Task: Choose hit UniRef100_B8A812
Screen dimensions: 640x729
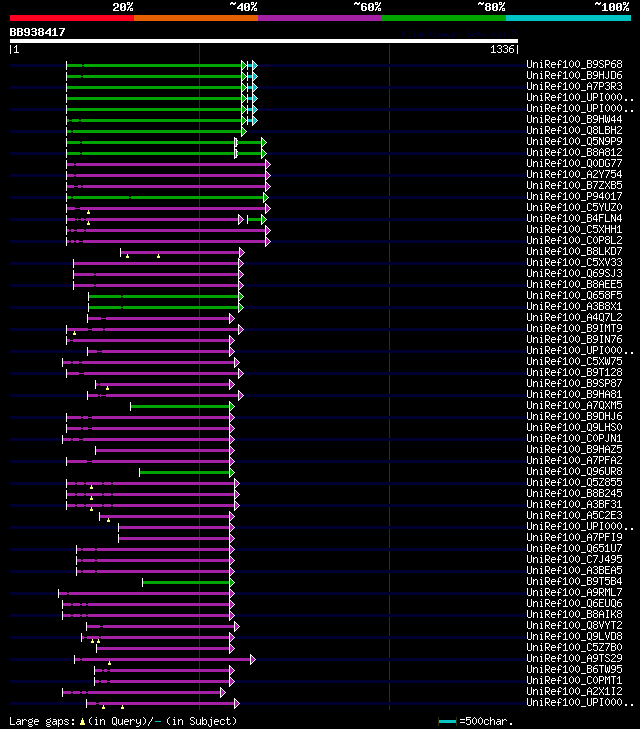Action: [574, 152]
